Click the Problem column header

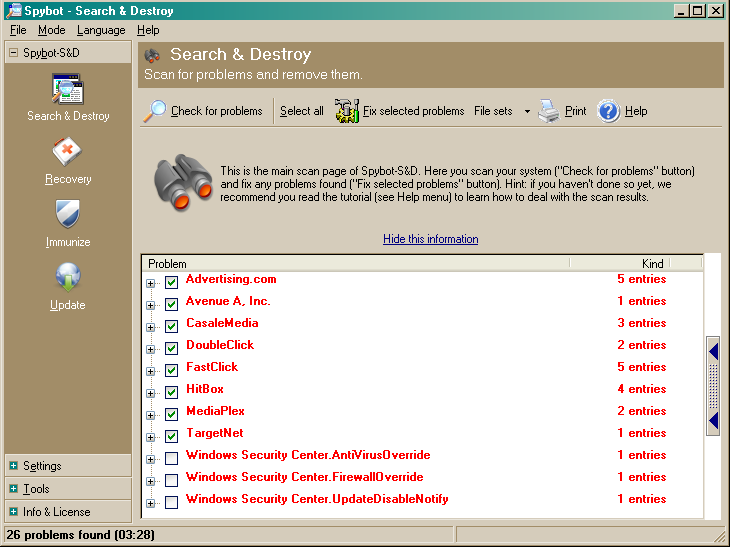click(356, 263)
